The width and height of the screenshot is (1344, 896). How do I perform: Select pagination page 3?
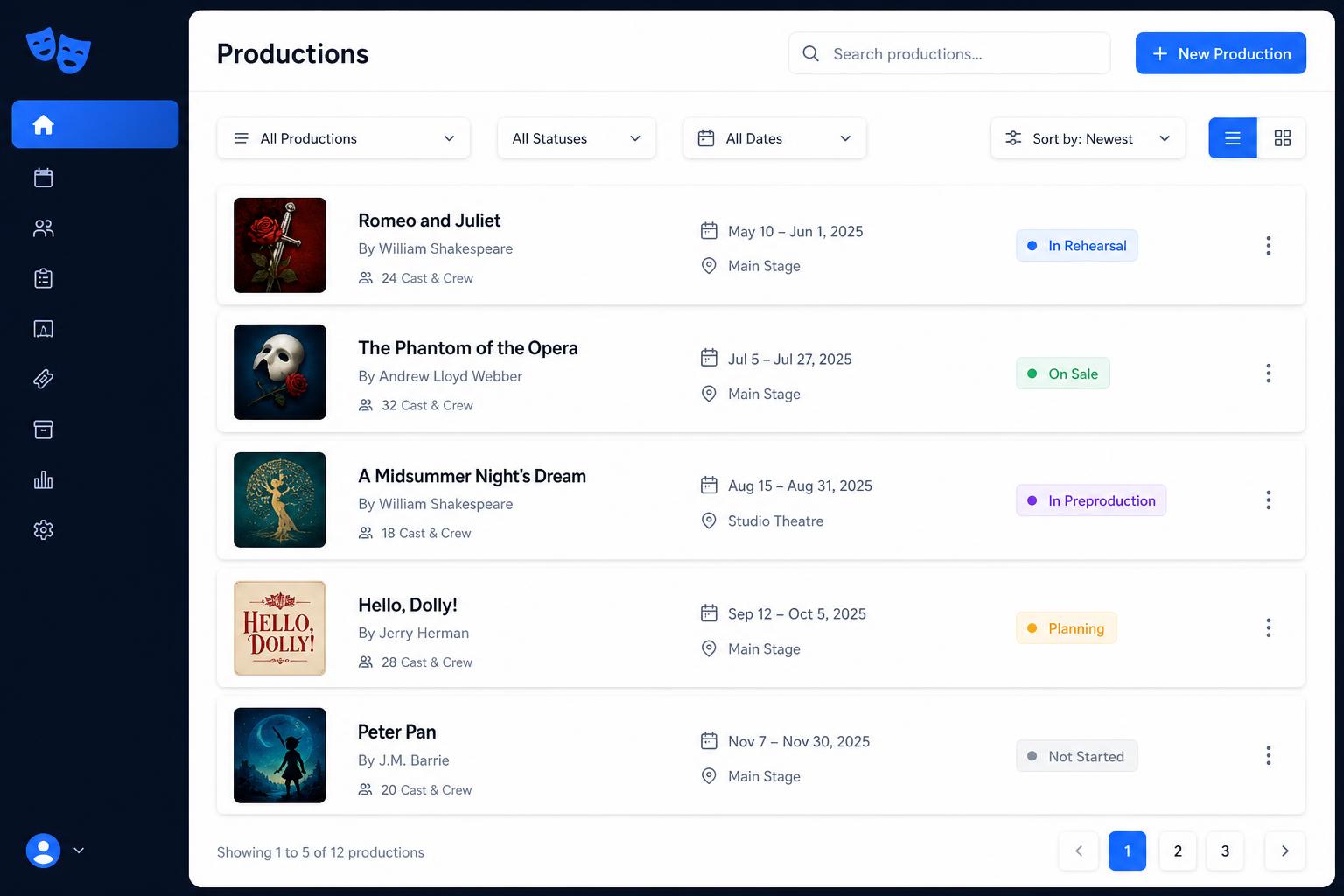click(1225, 850)
